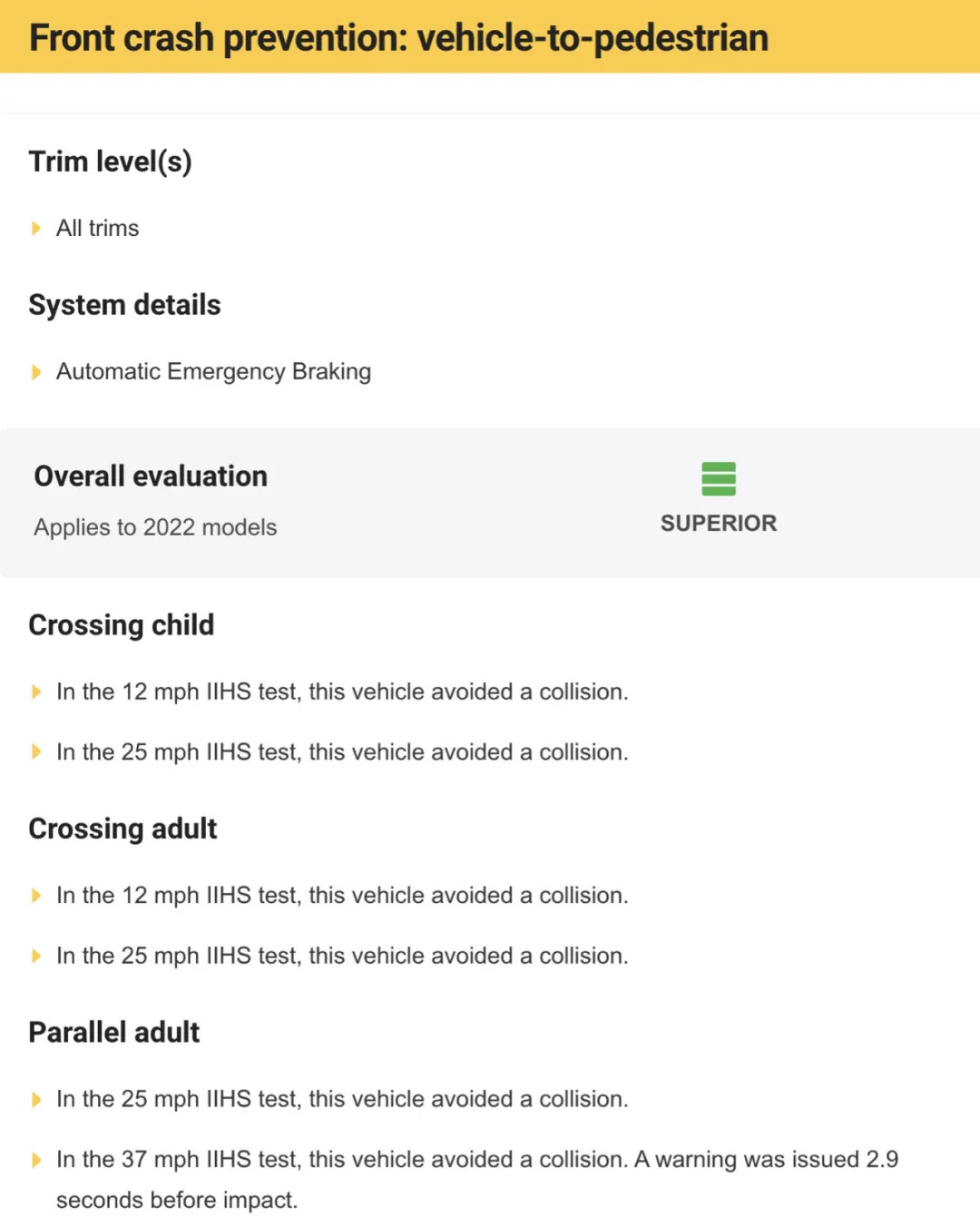The image size is (980, 1227).
Task: Click arrow bullet for Crossing child 12 mph test
Action: tap(36, 692)
